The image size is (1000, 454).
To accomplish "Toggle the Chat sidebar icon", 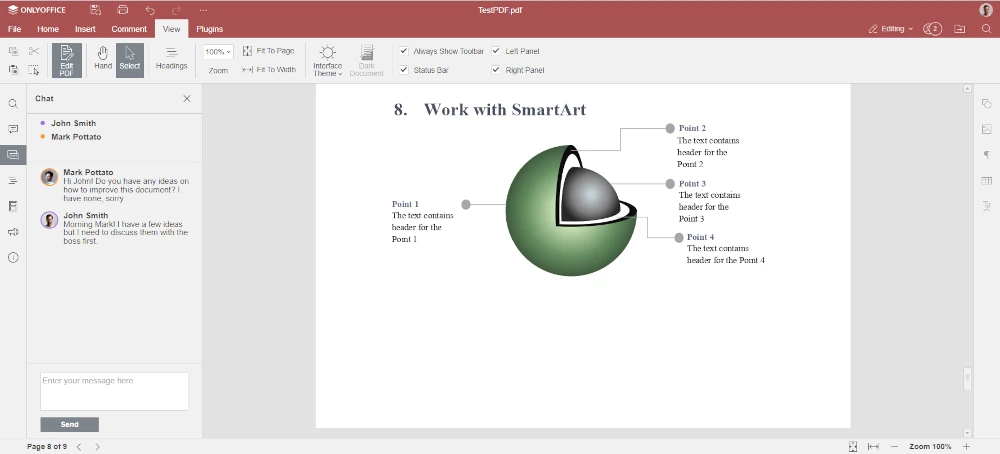I will point(13,154).
